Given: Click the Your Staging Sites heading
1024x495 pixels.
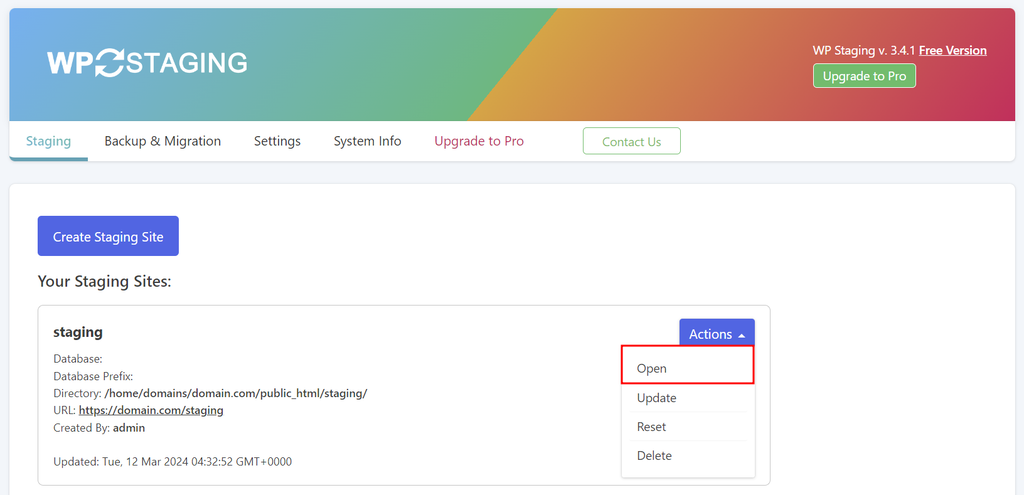Looking at the screenshot, I should point(105,282).
